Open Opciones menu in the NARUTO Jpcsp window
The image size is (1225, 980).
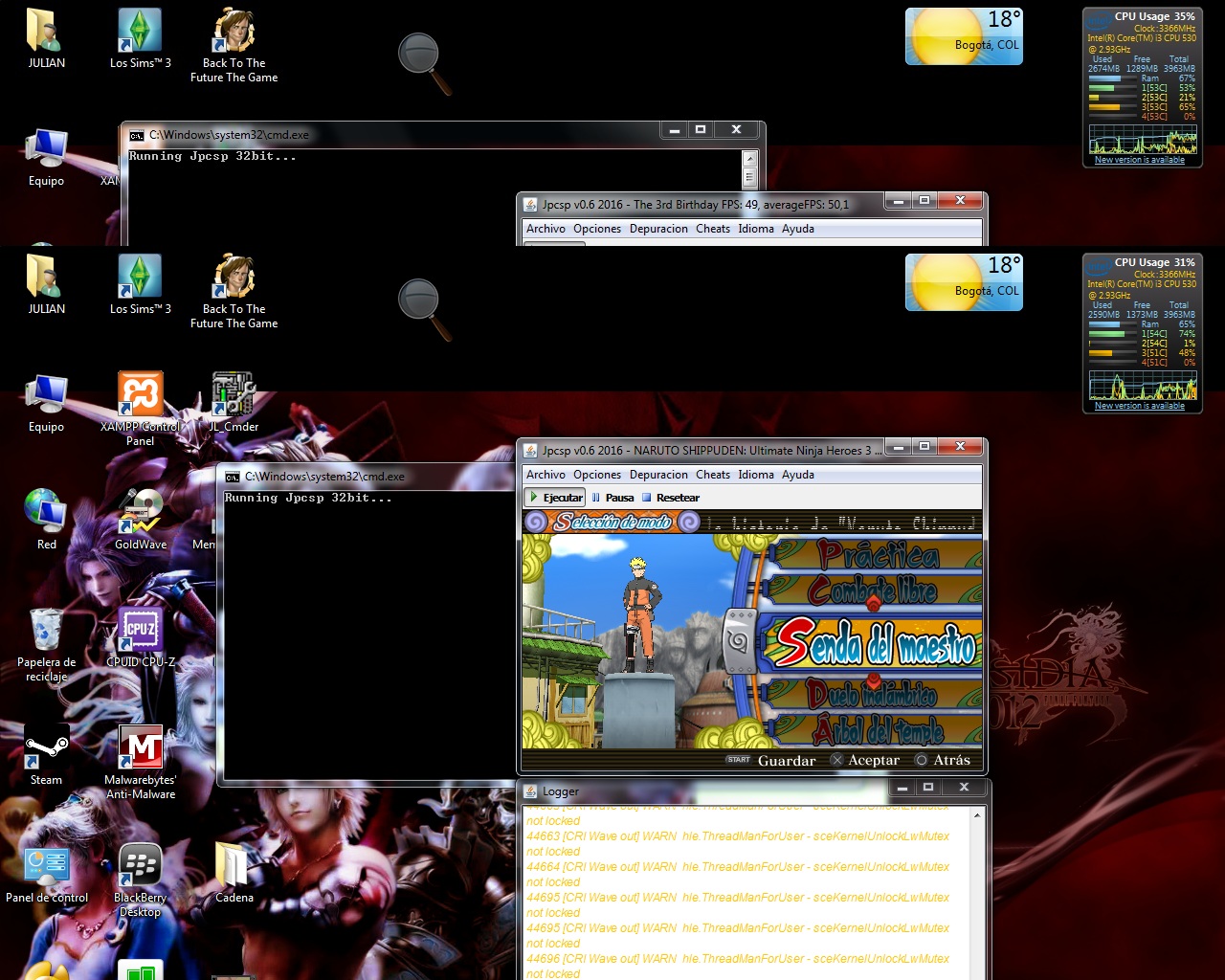597,475
